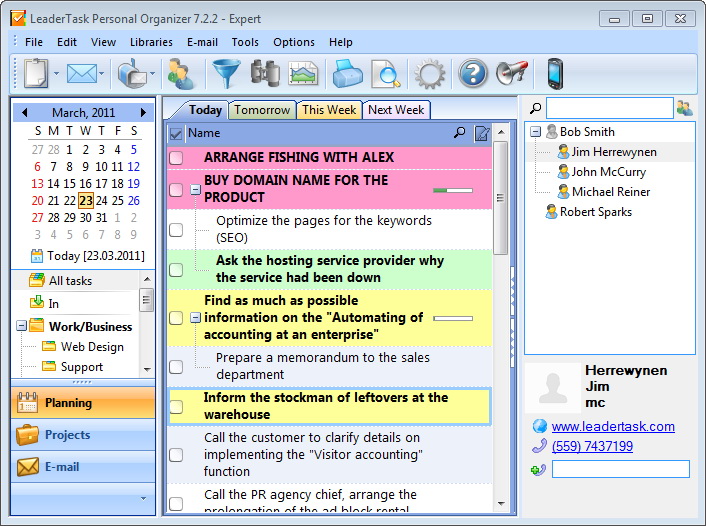Click the funnel filter icon in toolbar

click(226, 73)
